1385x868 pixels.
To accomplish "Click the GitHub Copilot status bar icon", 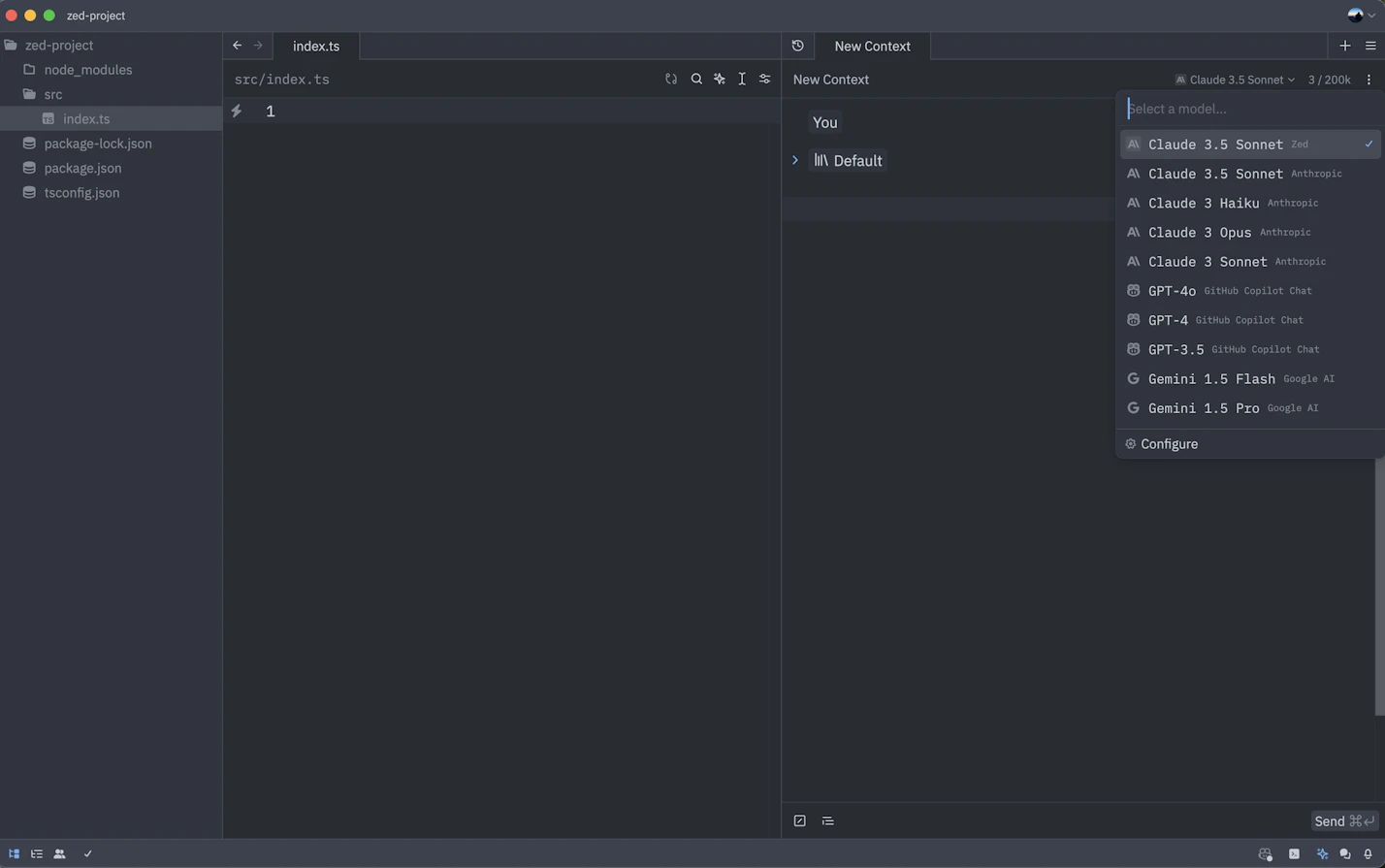I will [x=1265, y=853].
